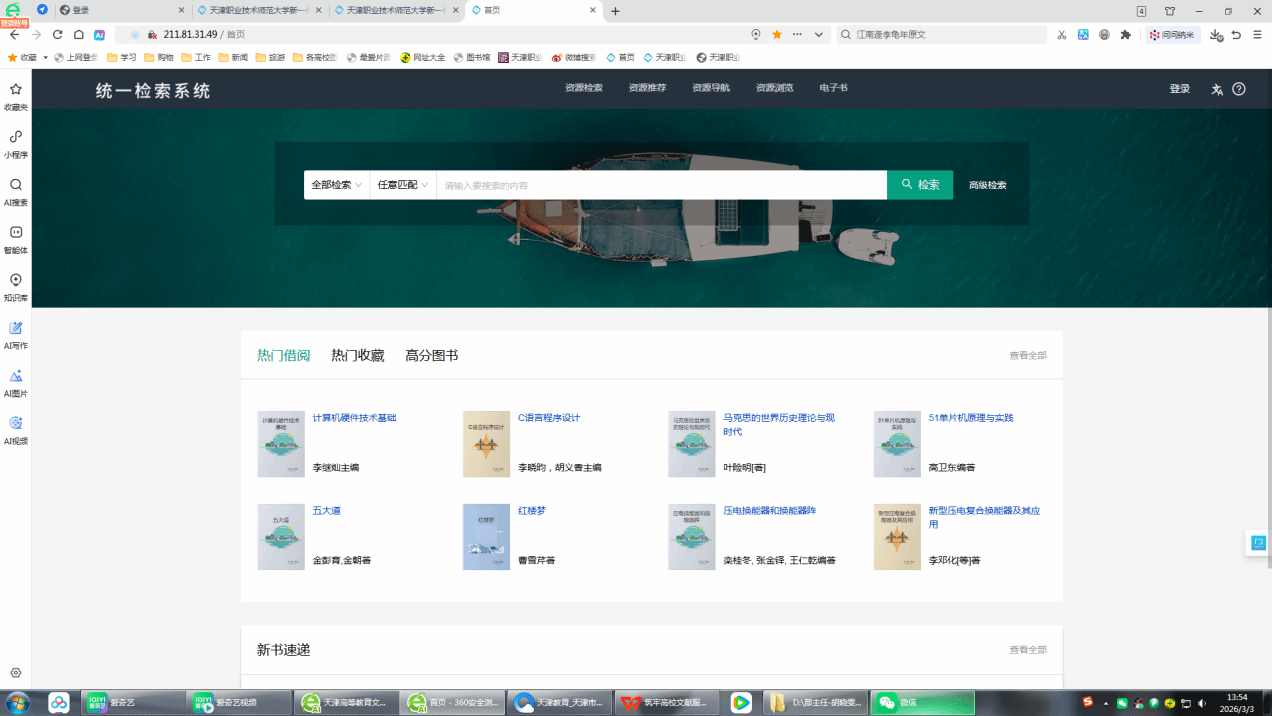1272x716 pixels.
Task: Open the 资源导航 menu item
Action: click(711, 88)
